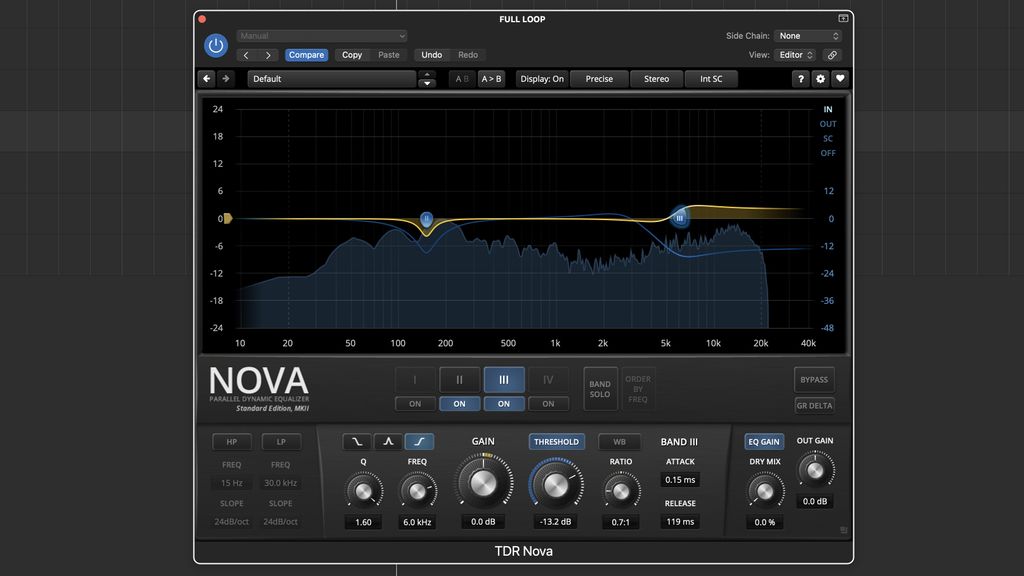Toggle the plugin power button

pos(216,46)
